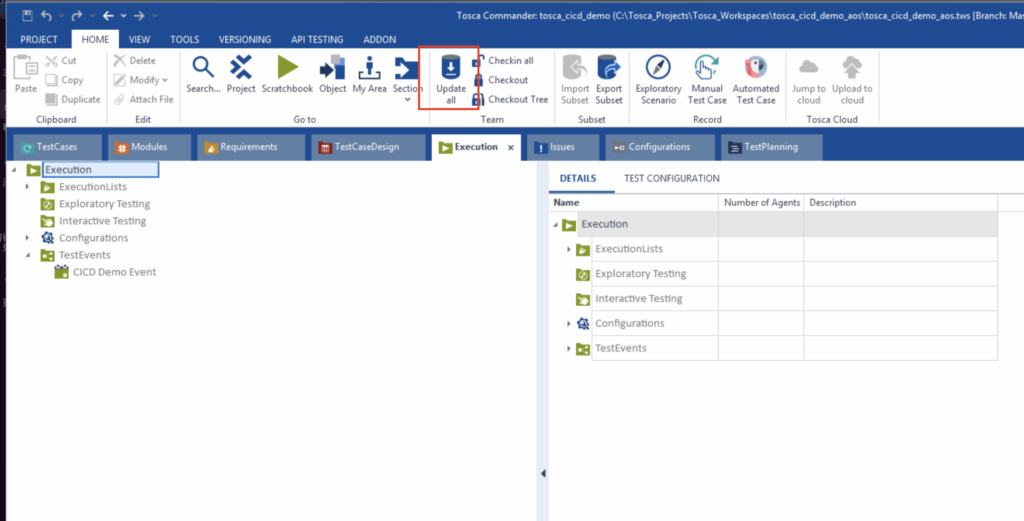The image size is (1024, 521).
Task: Expand Configurations in left tree
Action: pos(27,238)
